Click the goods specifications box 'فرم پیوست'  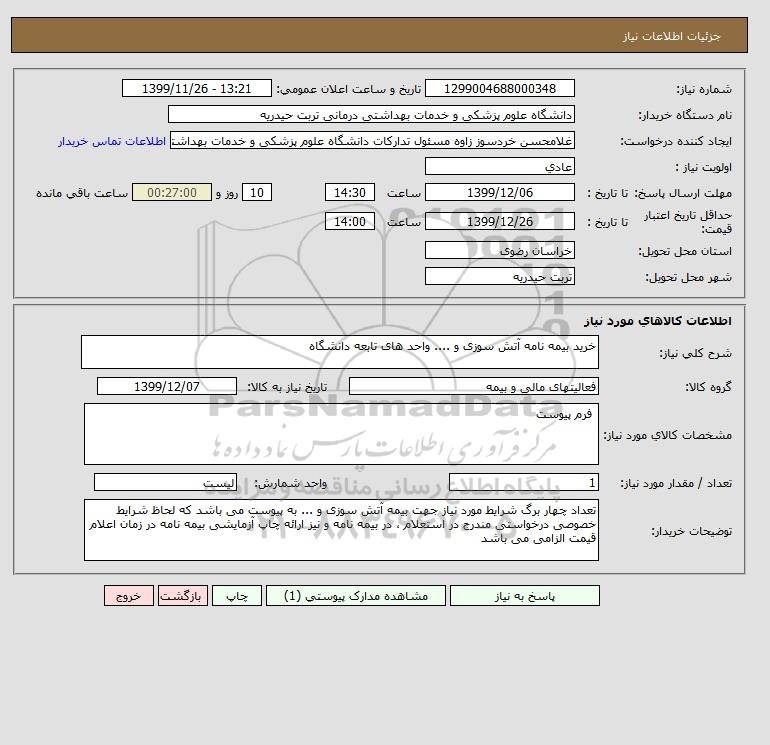point(341,434)
